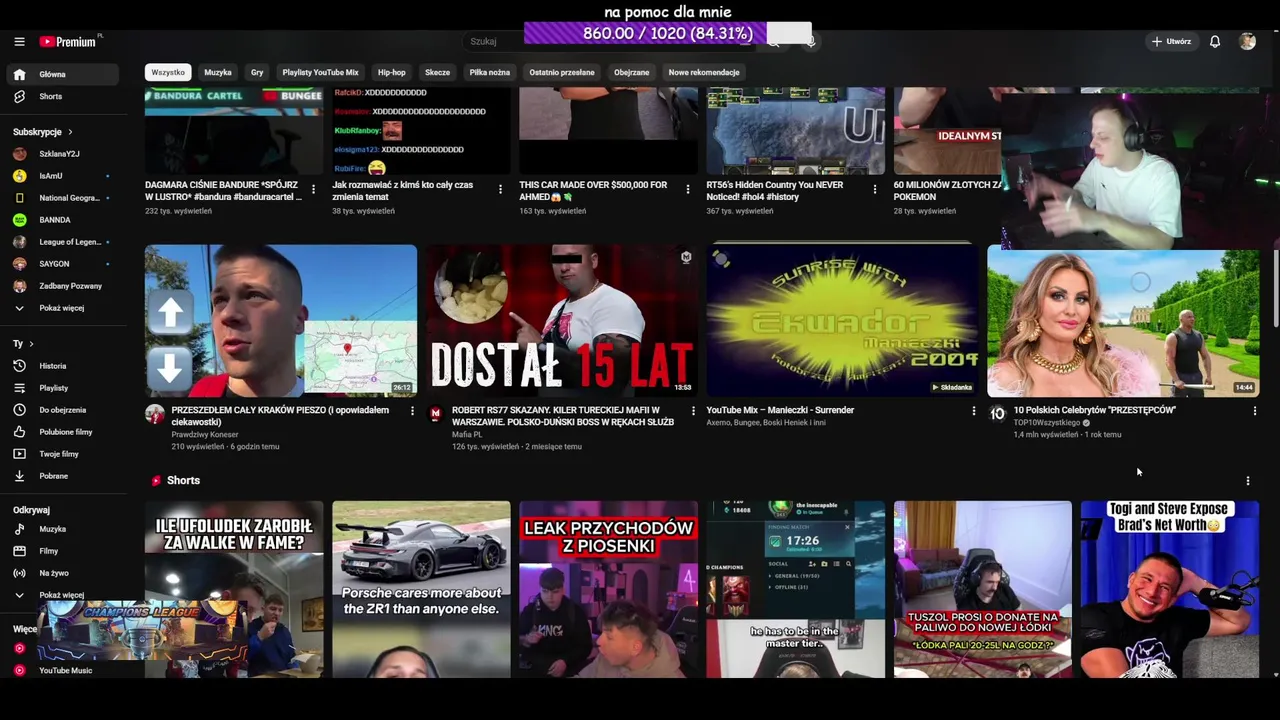
Task: Expand the Subskrypcje section chevron
Action: pos(70,132)
